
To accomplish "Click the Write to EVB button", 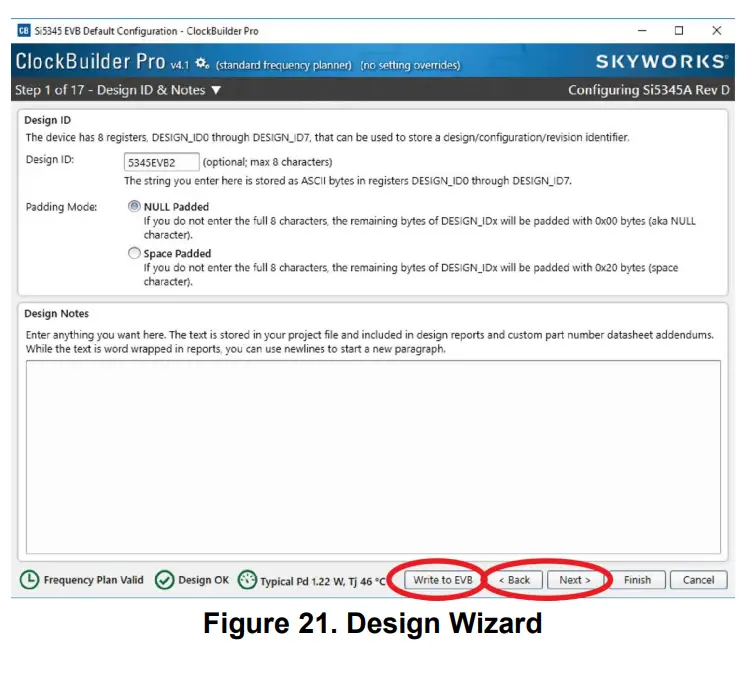I will (x=443, y=580).
